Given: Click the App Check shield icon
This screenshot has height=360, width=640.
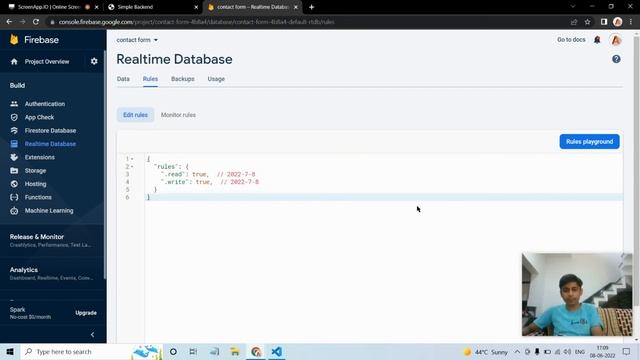Looking at the screenshot, I should 14,117.
